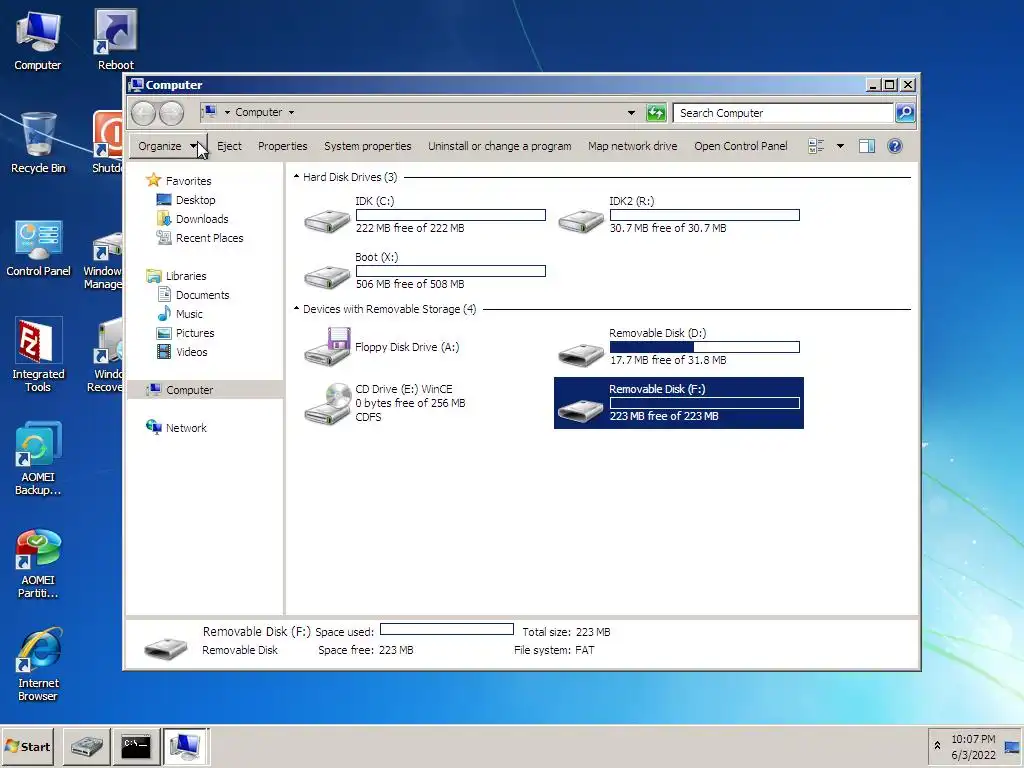
Task: Click the Search Computer input field
Action: 783,112
